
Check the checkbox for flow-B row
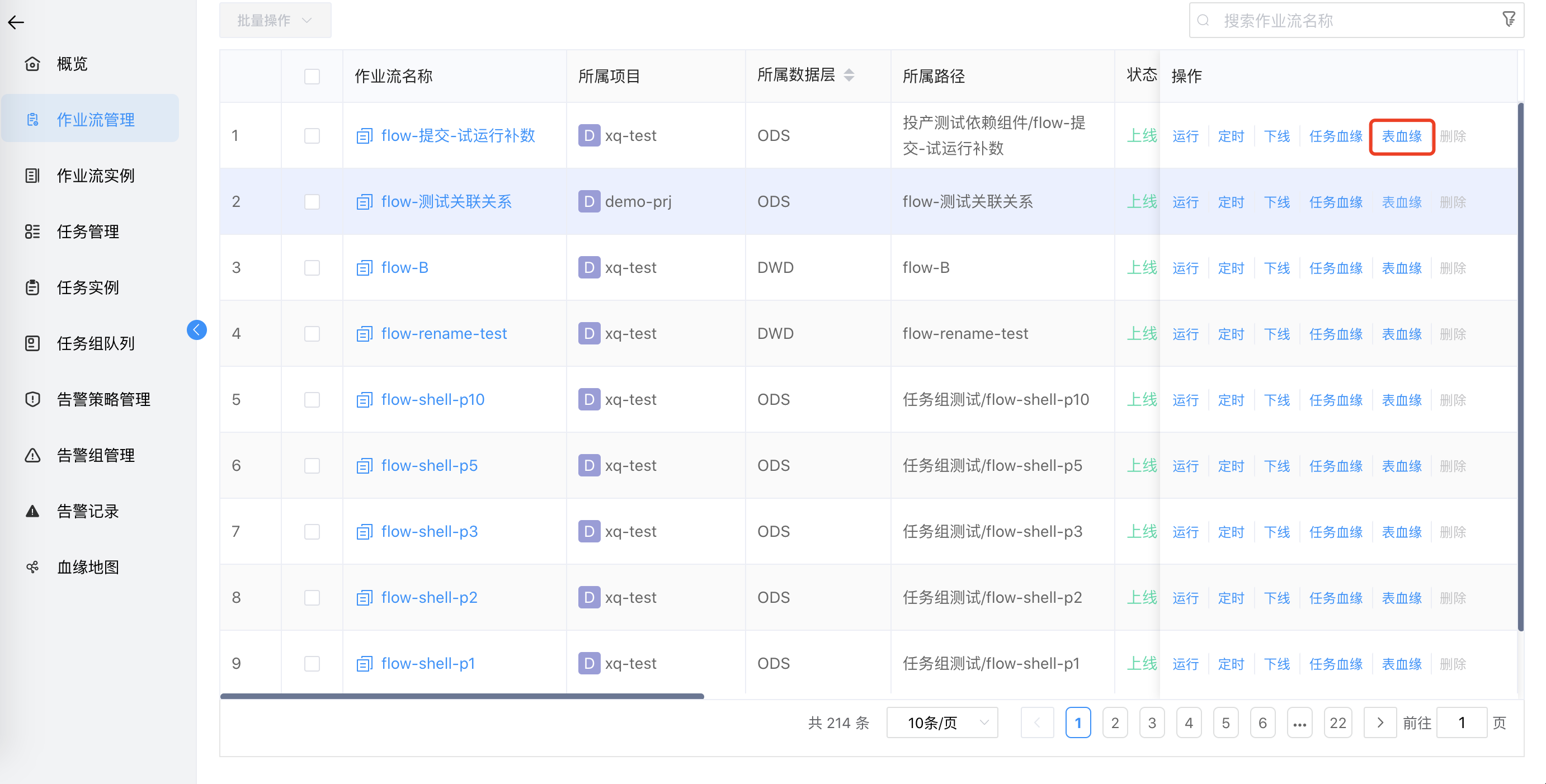click(x=312, y=267)
